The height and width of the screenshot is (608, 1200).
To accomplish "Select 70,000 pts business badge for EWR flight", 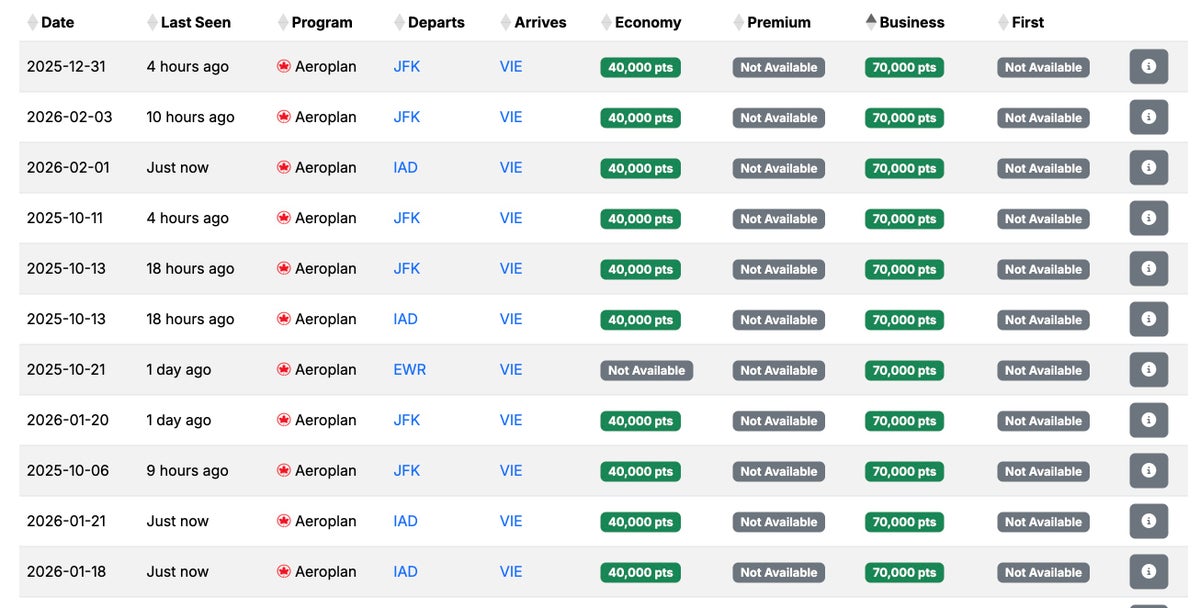I will point(904,370).
